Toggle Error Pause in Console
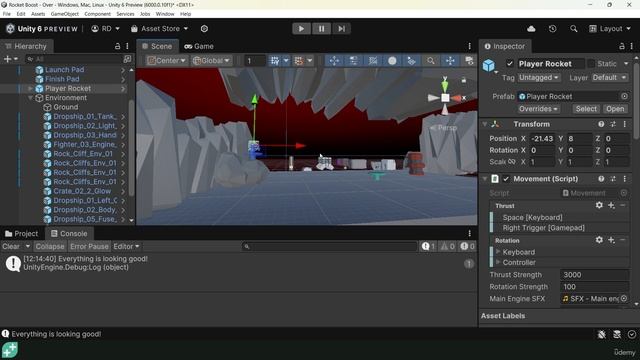This screenshot has height=360, width=640. (x=89, y=246)
